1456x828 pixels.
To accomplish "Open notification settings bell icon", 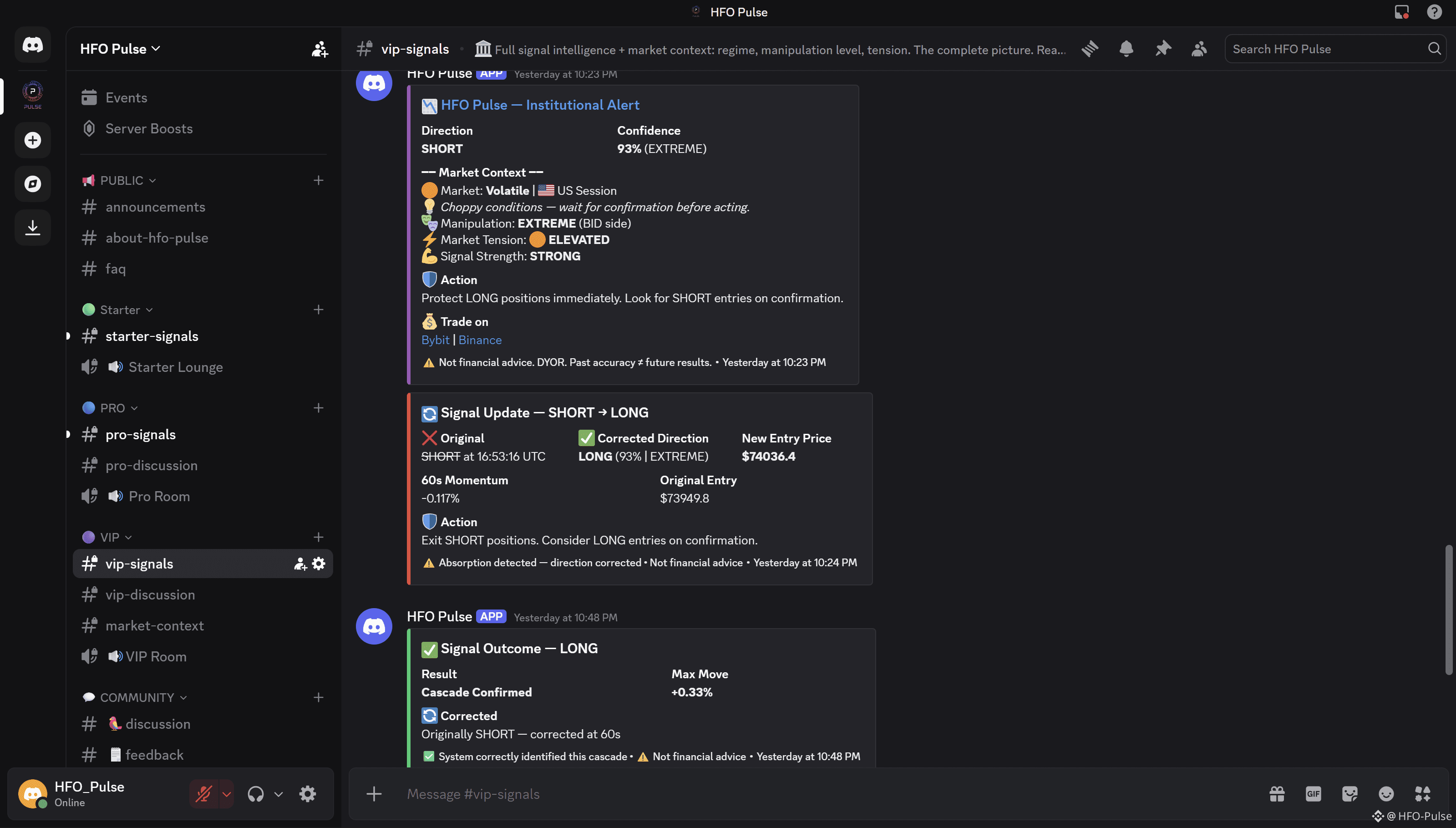I will pyautogui.click(x=1126, y=49).
